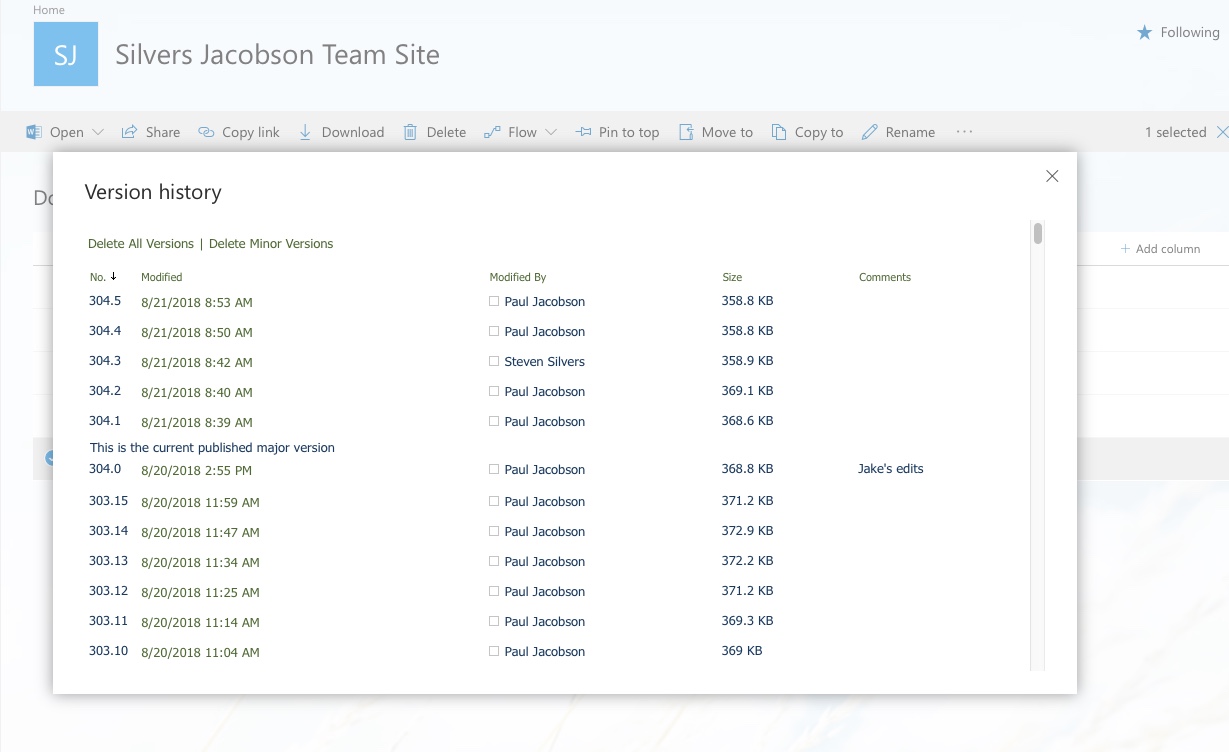The image size is (1229, 752).
Task: Open version dated 8/20/2018 11:04 AM
Action: click(x=200, y=652)
